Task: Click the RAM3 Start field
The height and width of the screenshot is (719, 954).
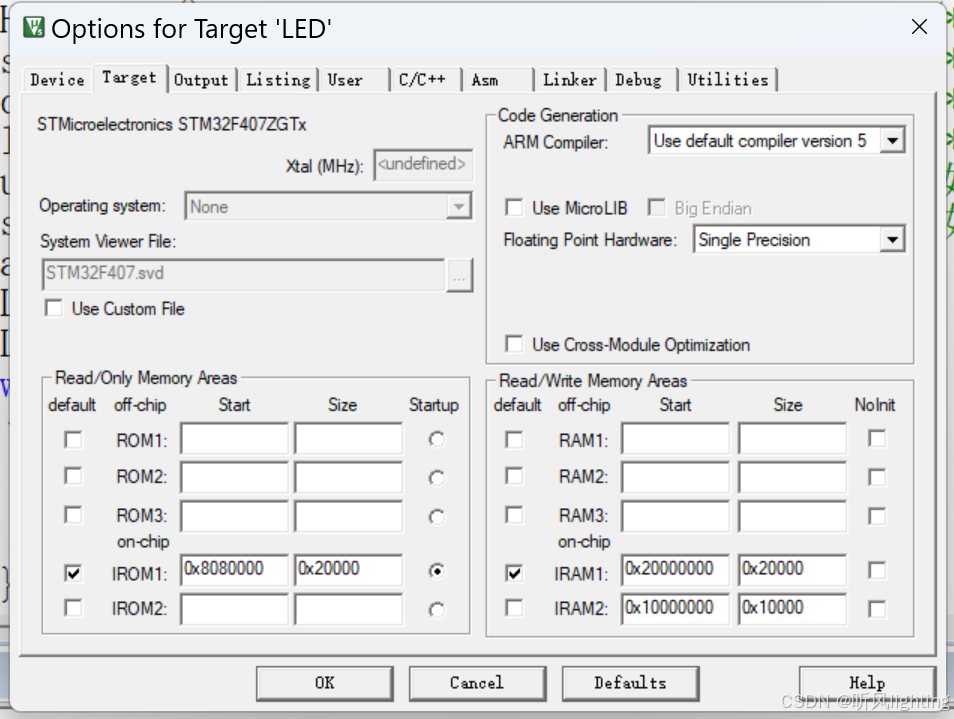Action: click(675, 516)
